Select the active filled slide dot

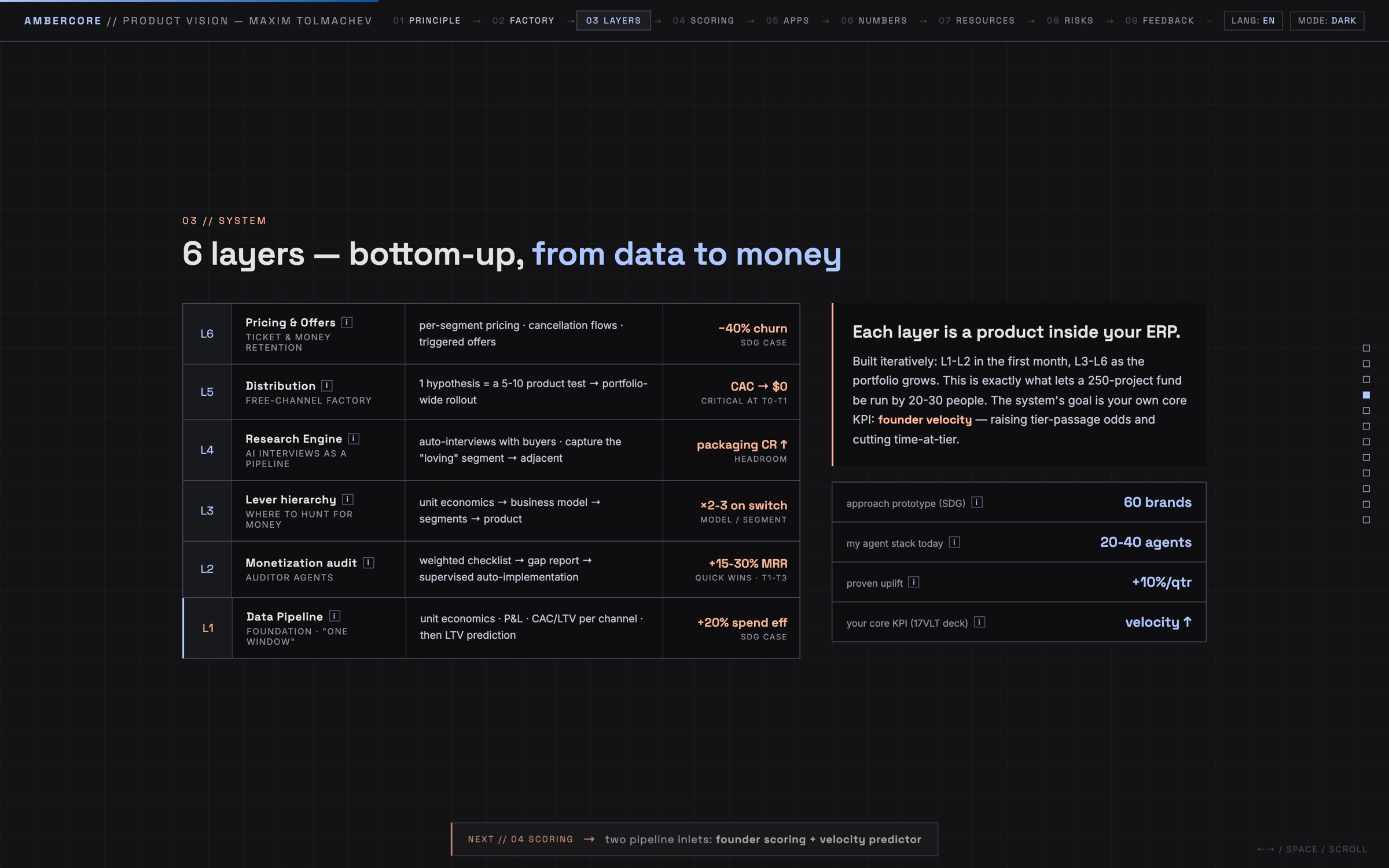coord(1366,395)
